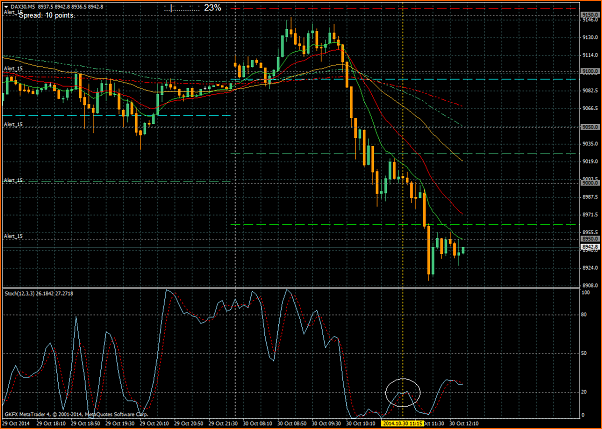The height and width of the screenshot is (429, 602).
Task: Click the 9114.0 price scale value
Action: click(x=592, y=55)
